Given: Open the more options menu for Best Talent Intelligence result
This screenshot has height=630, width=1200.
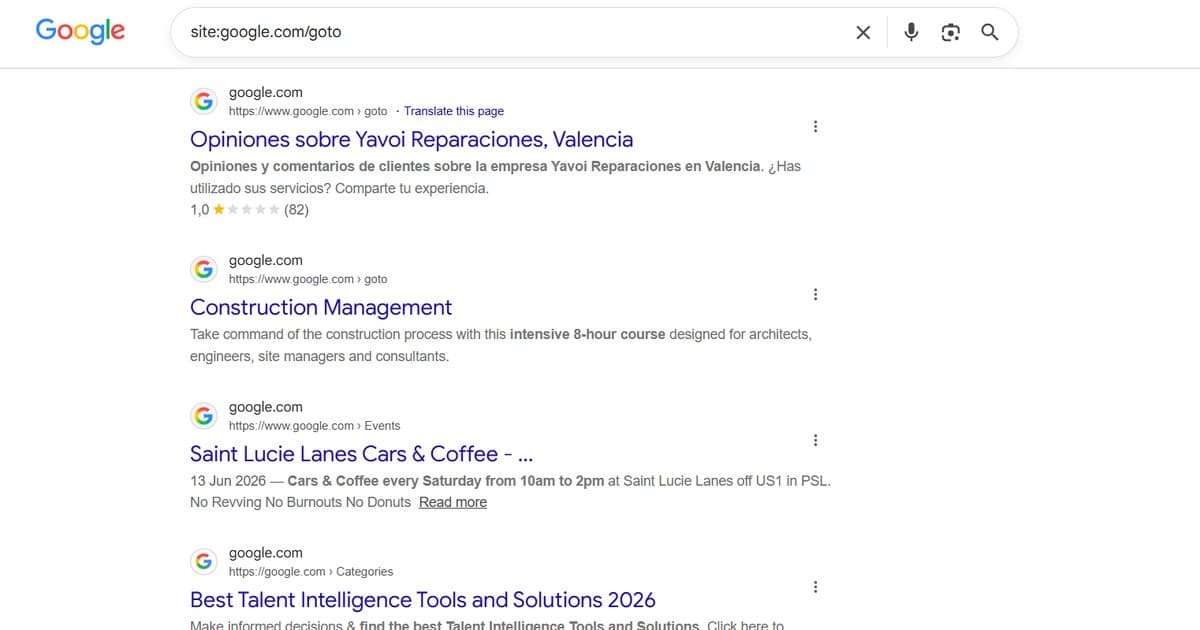Looking at the screenshot, I should [x=816, y=587].
